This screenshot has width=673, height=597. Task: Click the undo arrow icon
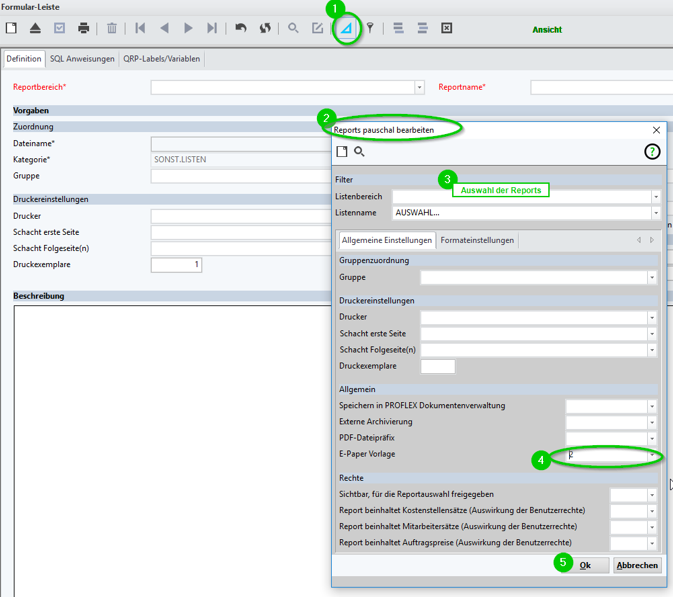pos(241,28)
